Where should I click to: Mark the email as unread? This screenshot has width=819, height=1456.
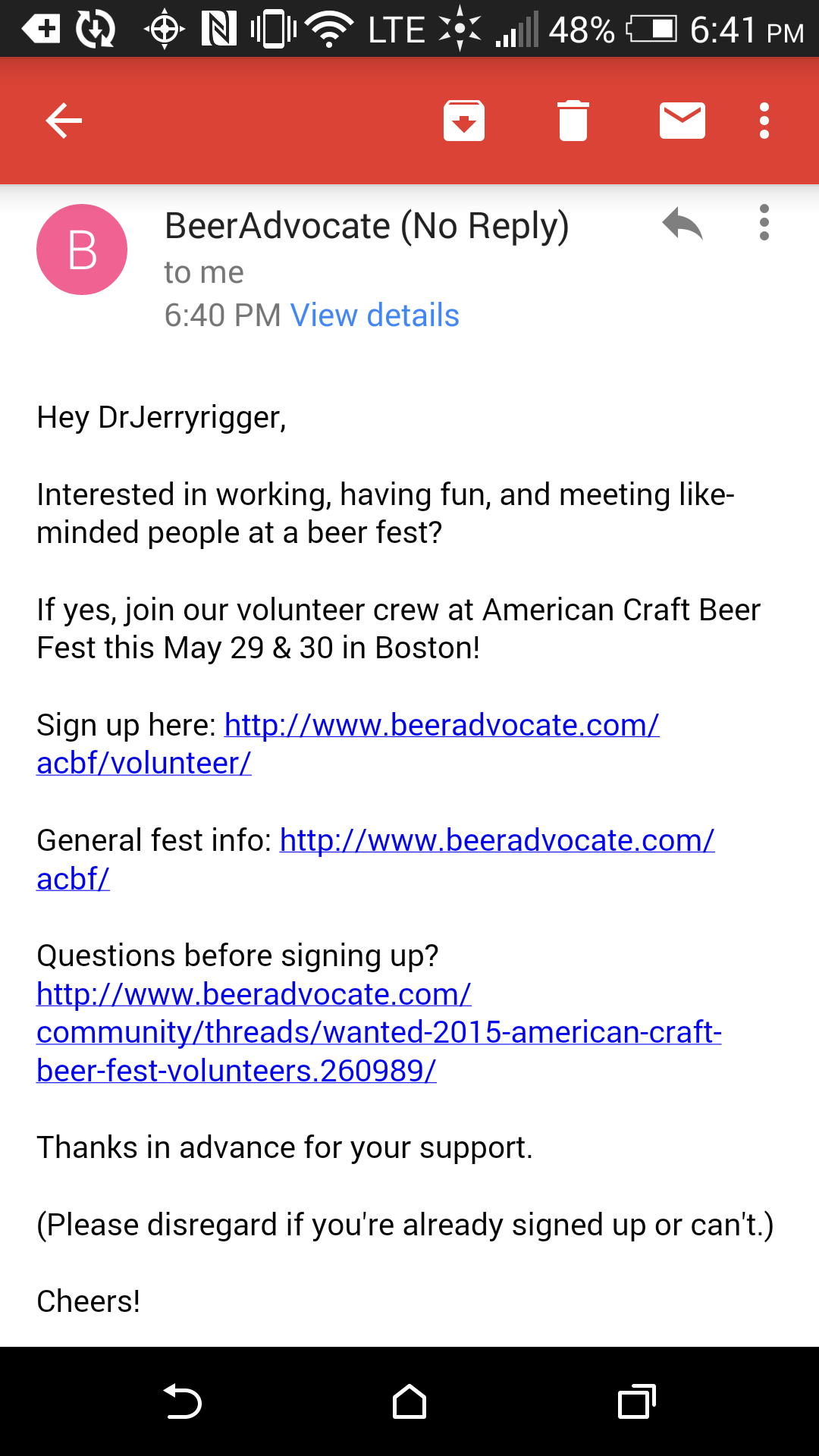point(682,121)
